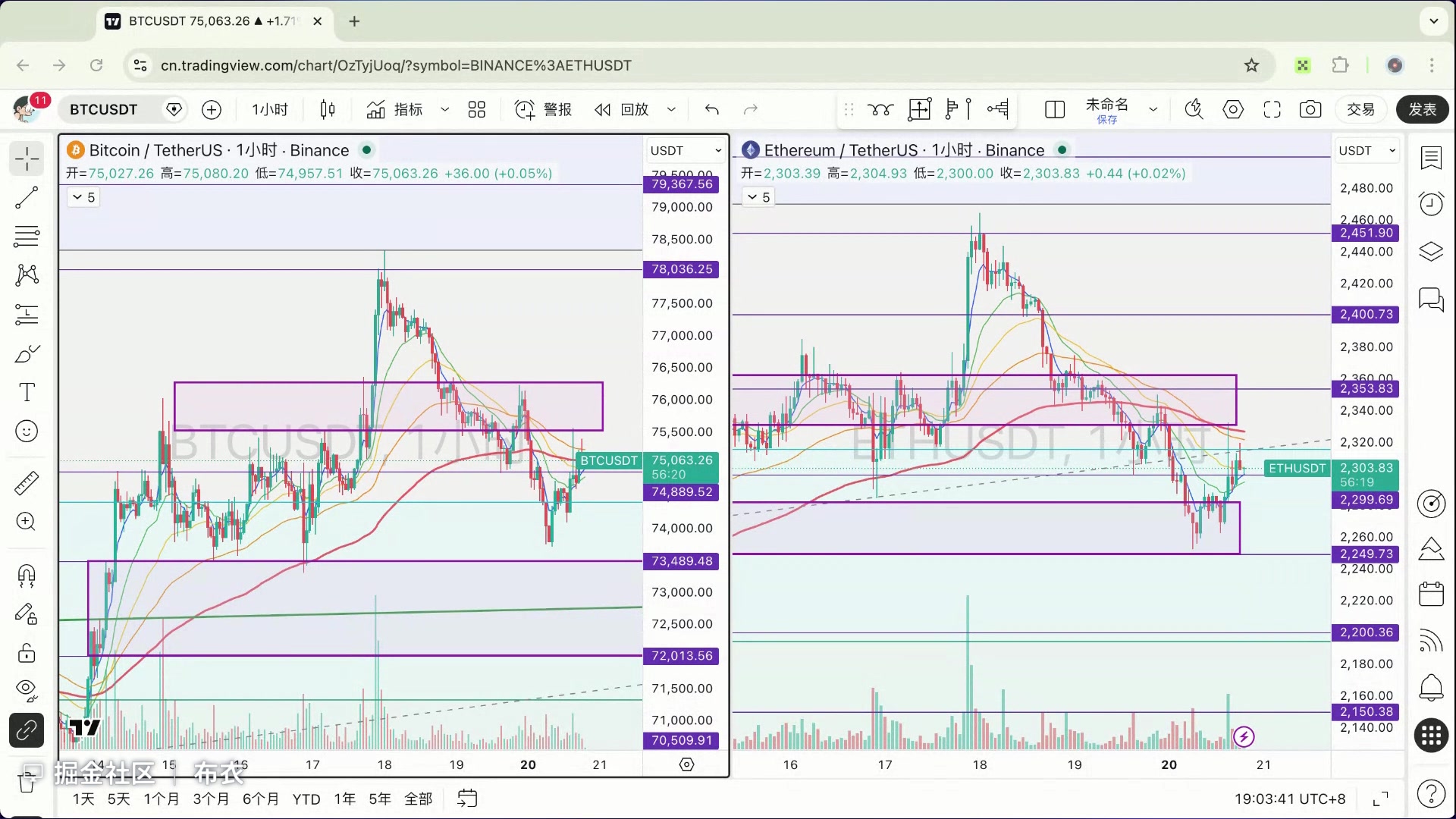This screenshot has width=1456, height=819.
Task: Pick the ruler measurement tool
Action: coord(27,483)
